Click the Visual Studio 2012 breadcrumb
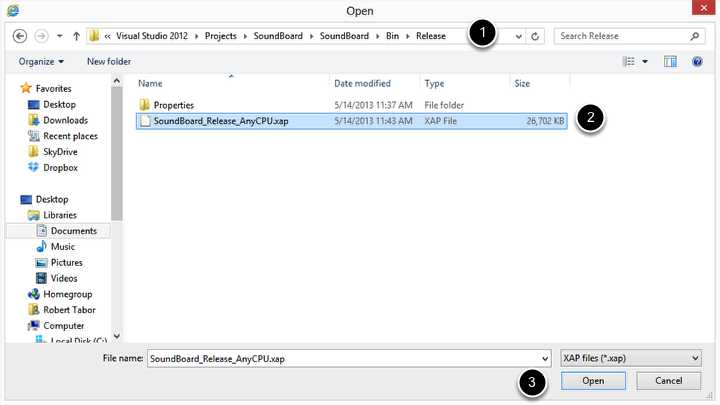The image size is (720, 405). [152, 36]
